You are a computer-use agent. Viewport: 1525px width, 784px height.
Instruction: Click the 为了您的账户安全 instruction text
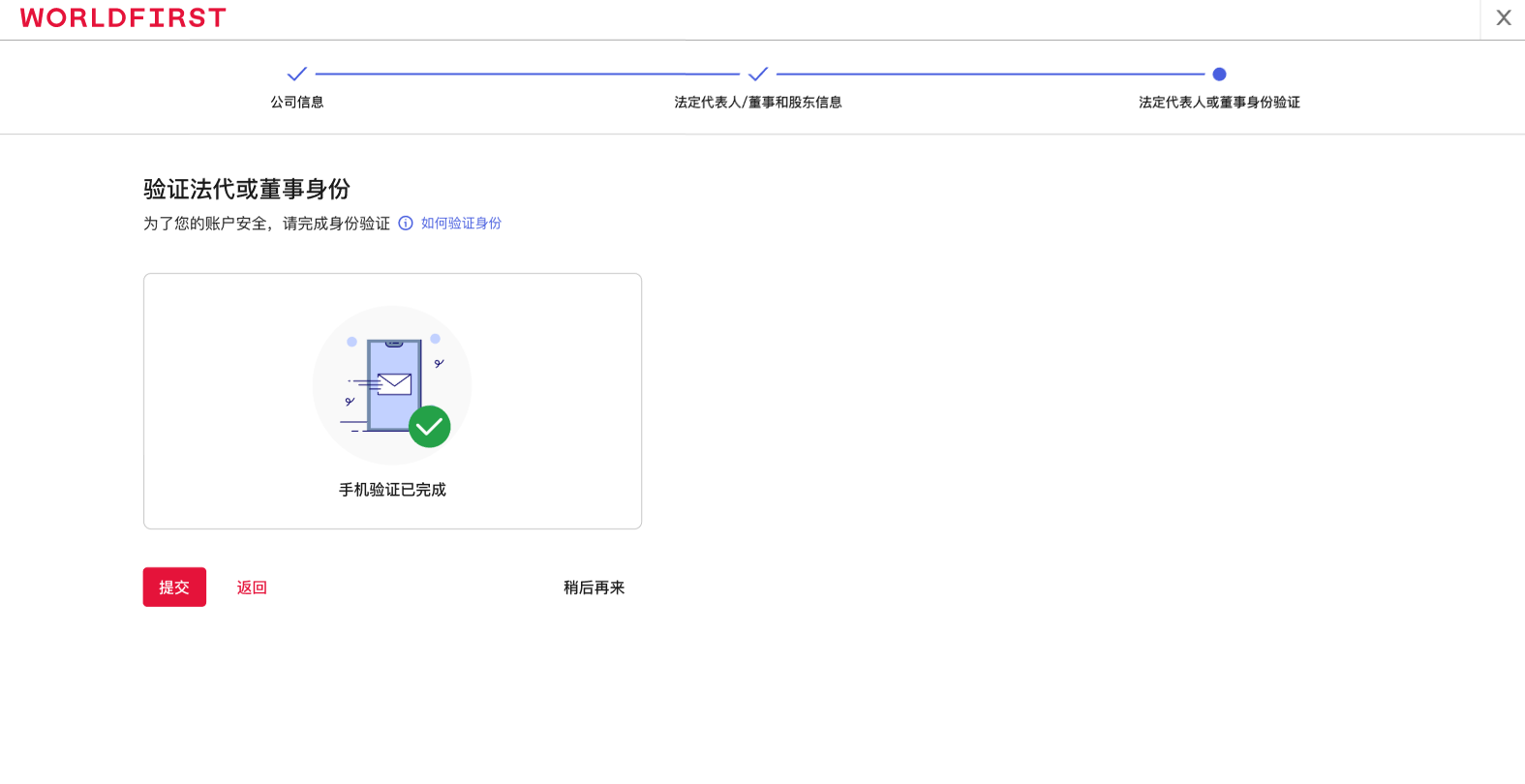(x=266, y=224)
